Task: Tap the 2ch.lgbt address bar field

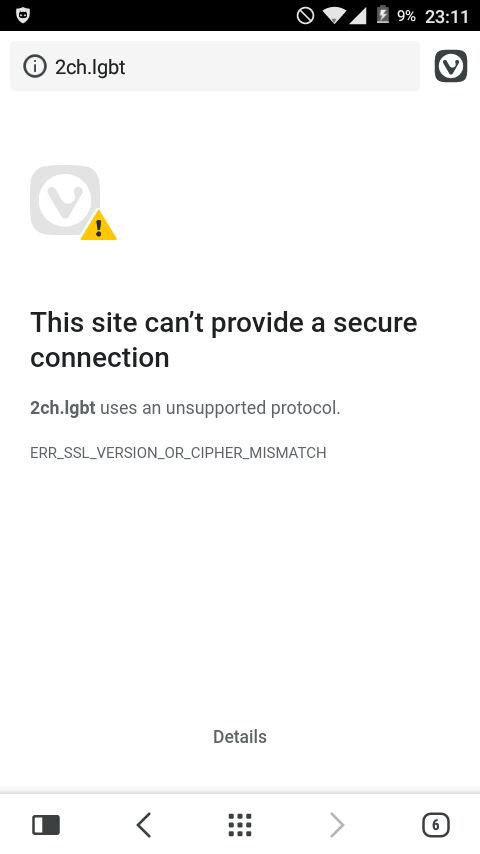Action: coord(215,66)
